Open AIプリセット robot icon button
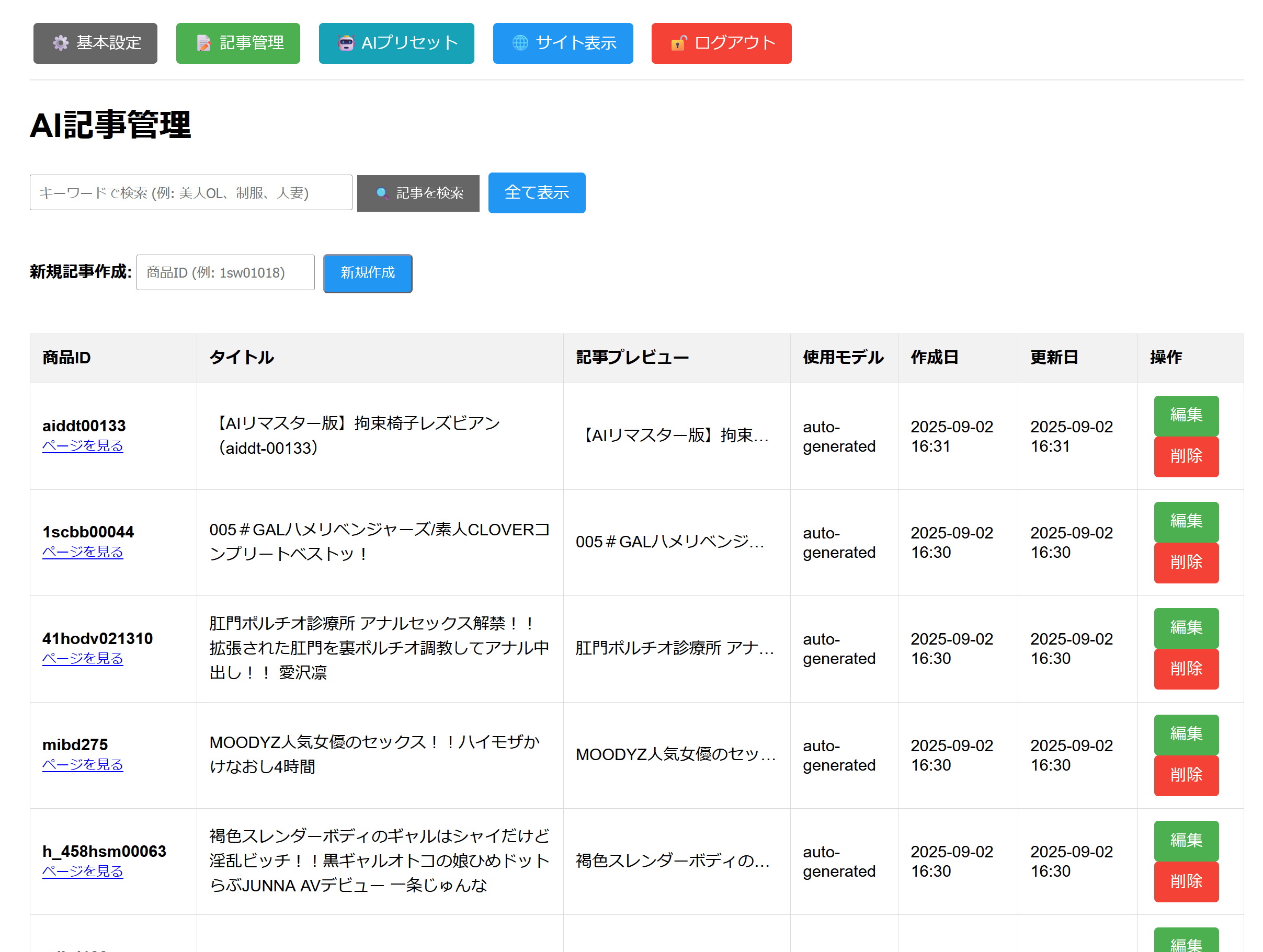 pos(396,43)
